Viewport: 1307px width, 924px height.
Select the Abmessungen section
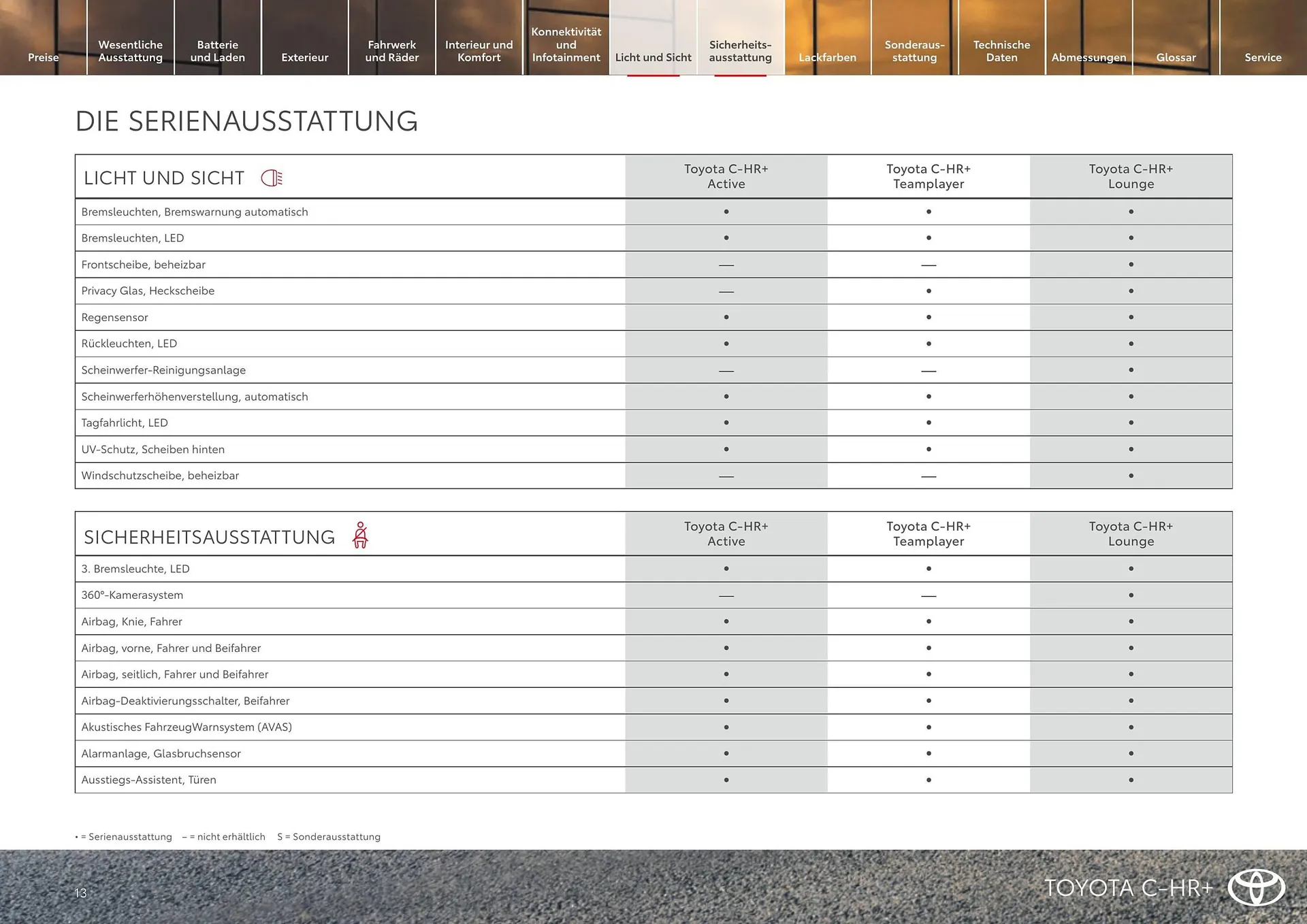point(1088,57)
